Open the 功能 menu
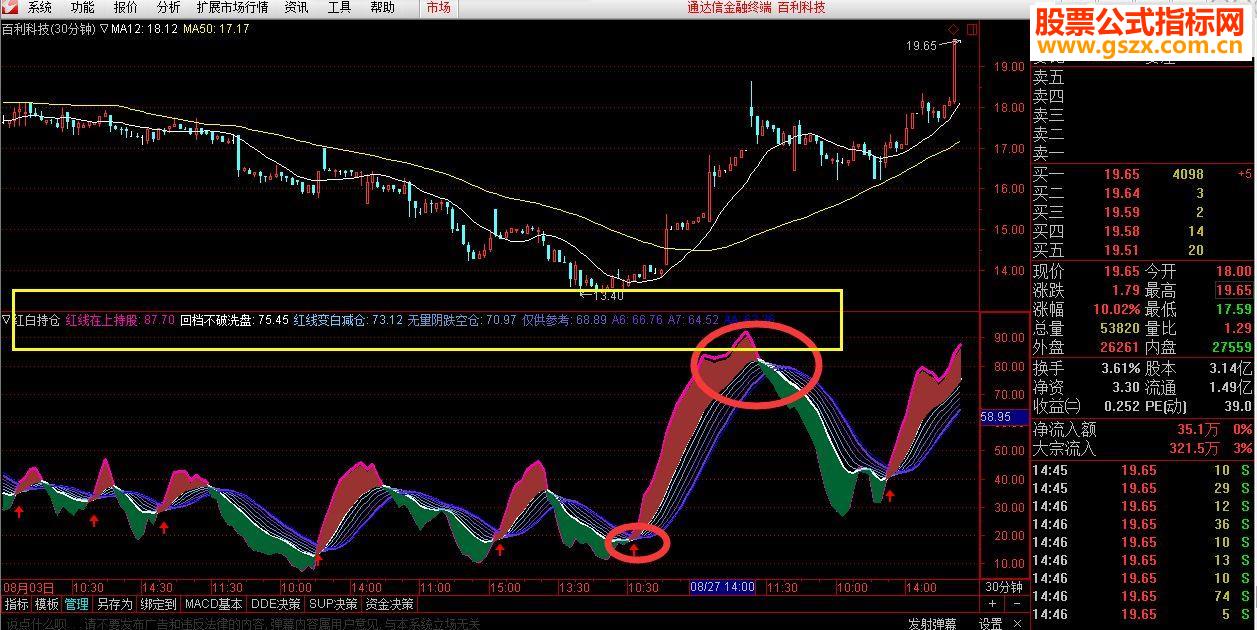1257x630 pixels. coord(83,7)
